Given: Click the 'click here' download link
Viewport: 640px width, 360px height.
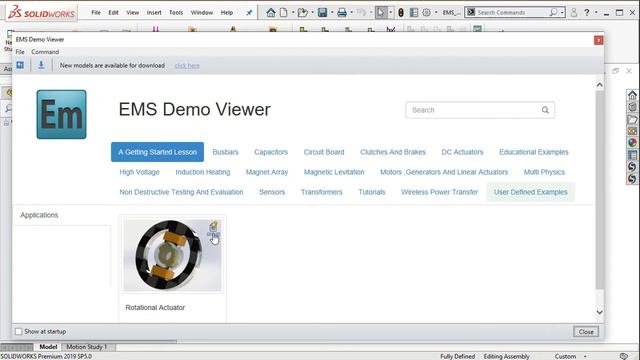Looking at the screenshot, I should 187,66.
